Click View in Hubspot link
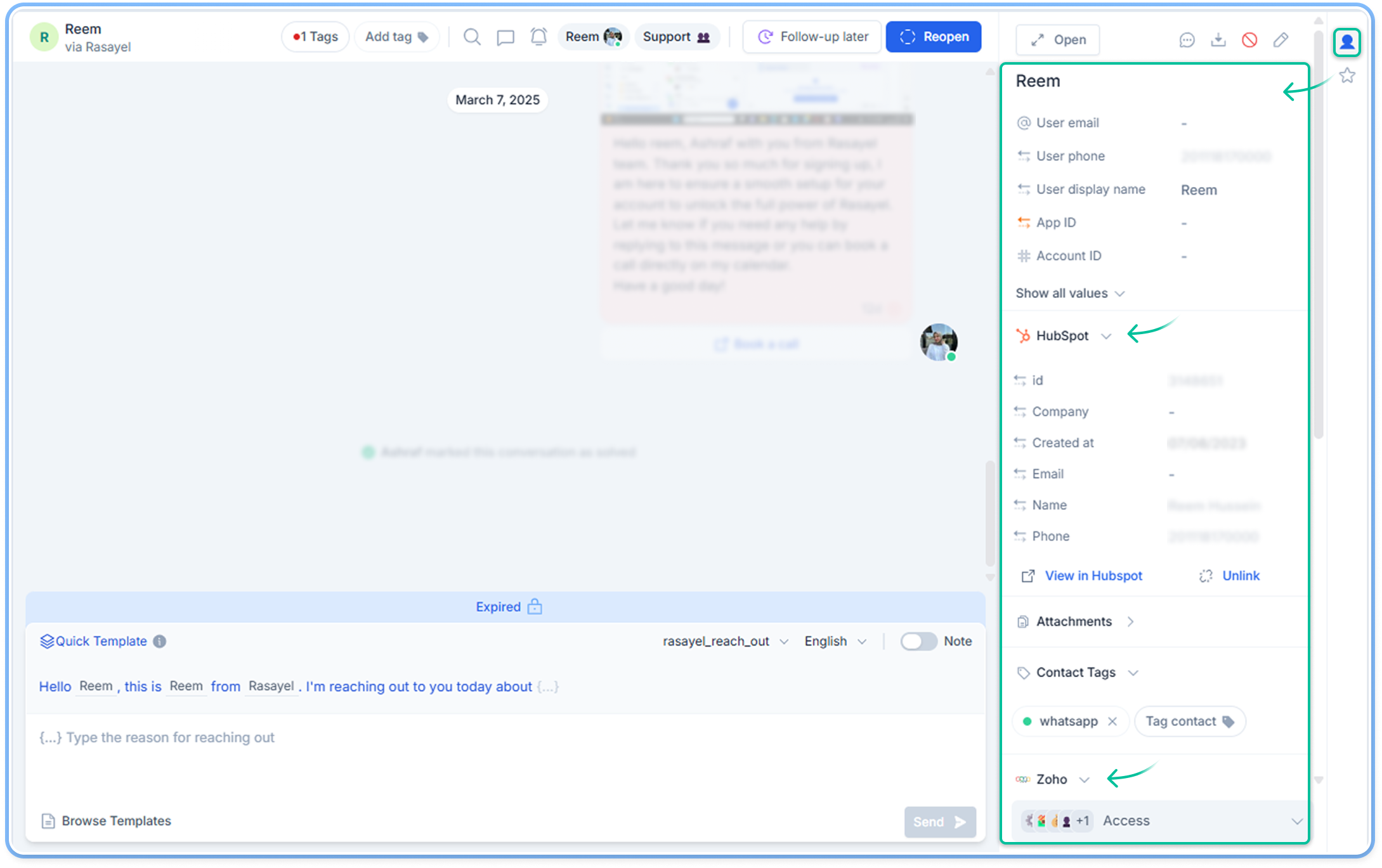This screenshot has width=1382, height=868. [x=1093, y=576]
